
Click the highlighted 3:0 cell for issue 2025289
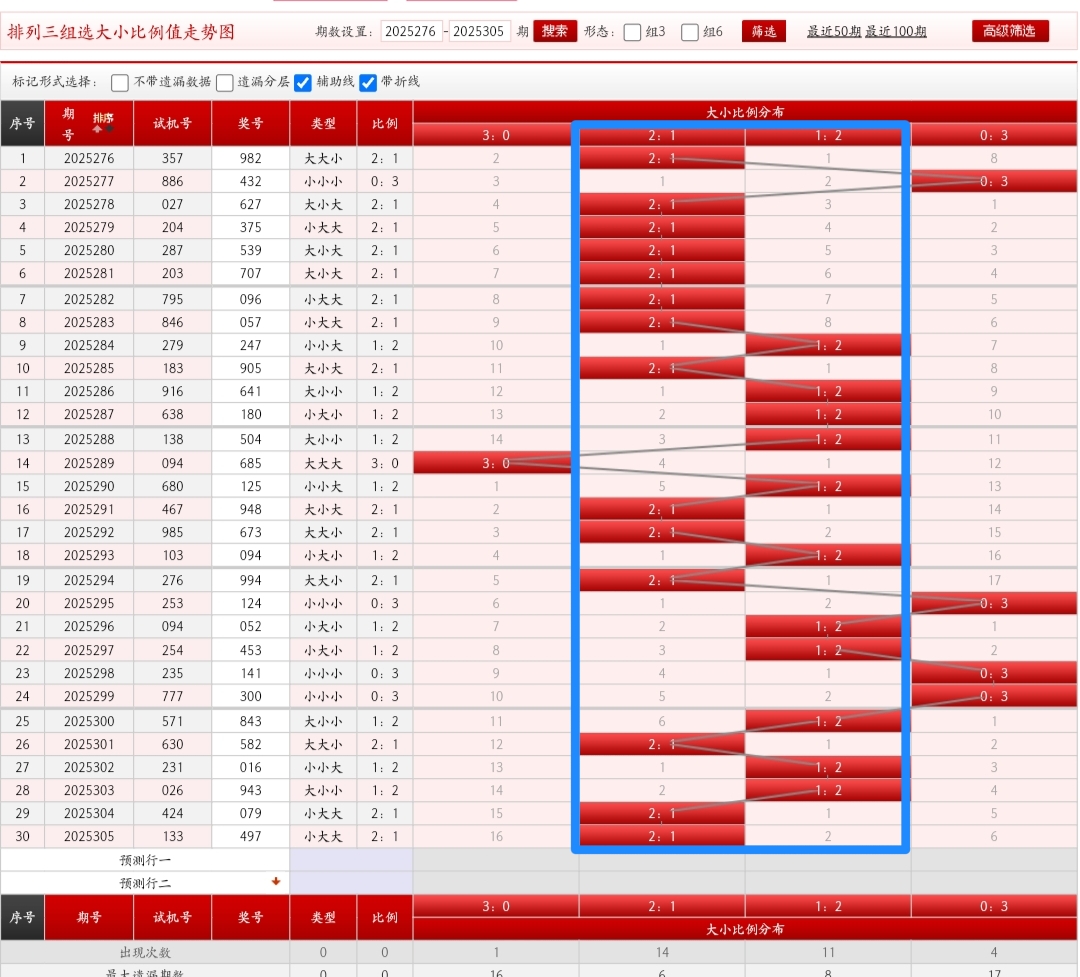point(496,463)
